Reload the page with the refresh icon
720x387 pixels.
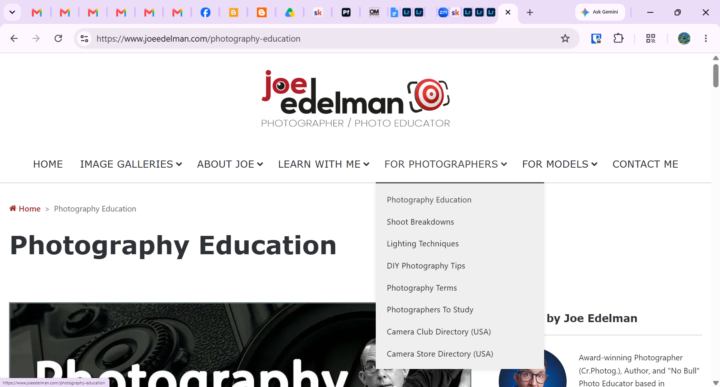(x=58, y=39)
